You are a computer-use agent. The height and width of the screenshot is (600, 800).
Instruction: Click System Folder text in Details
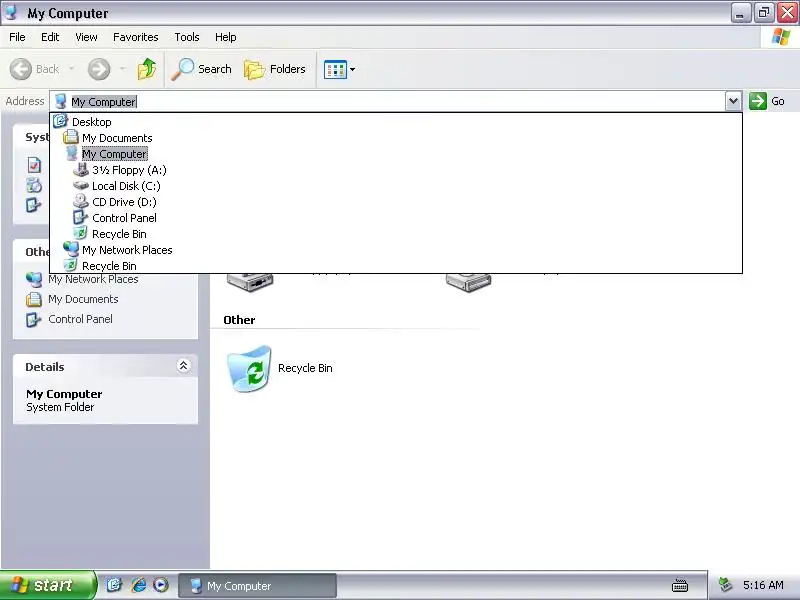click(60, 407)
